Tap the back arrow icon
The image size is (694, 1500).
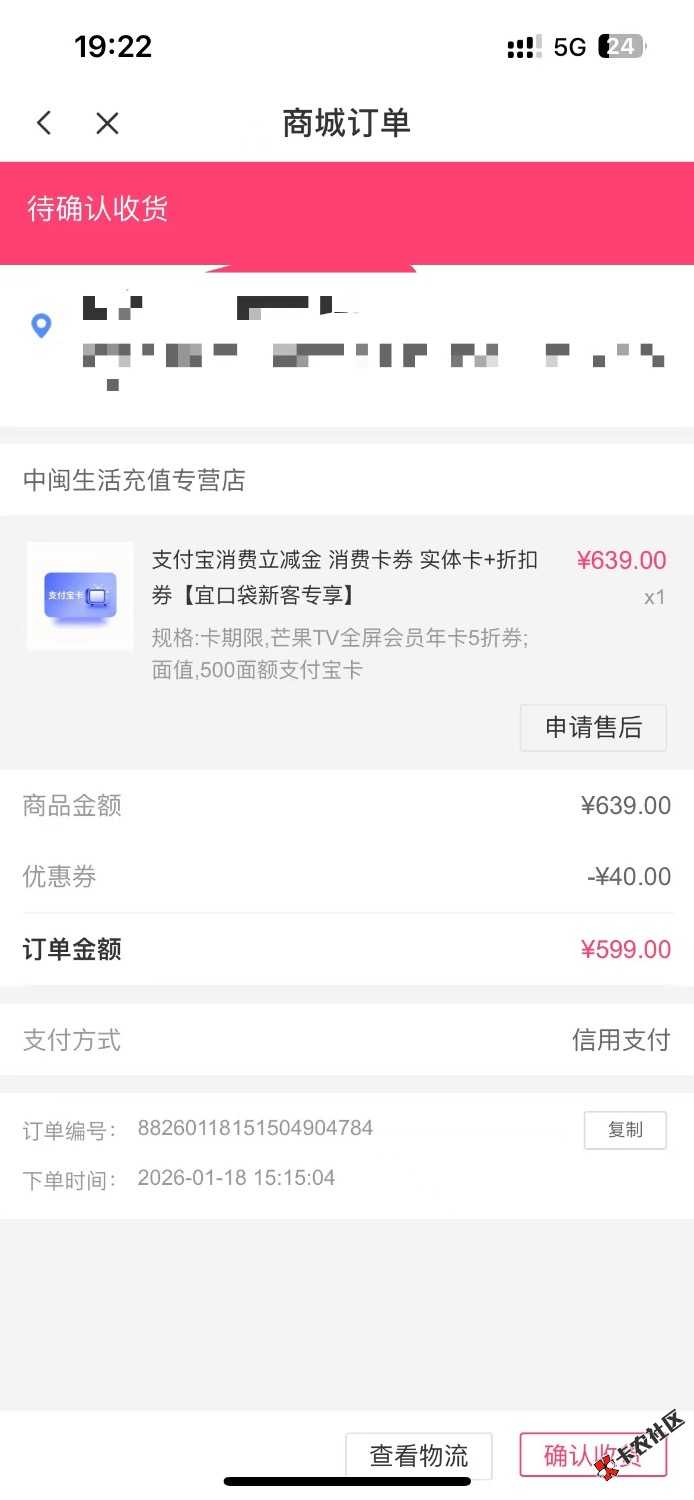44,123
